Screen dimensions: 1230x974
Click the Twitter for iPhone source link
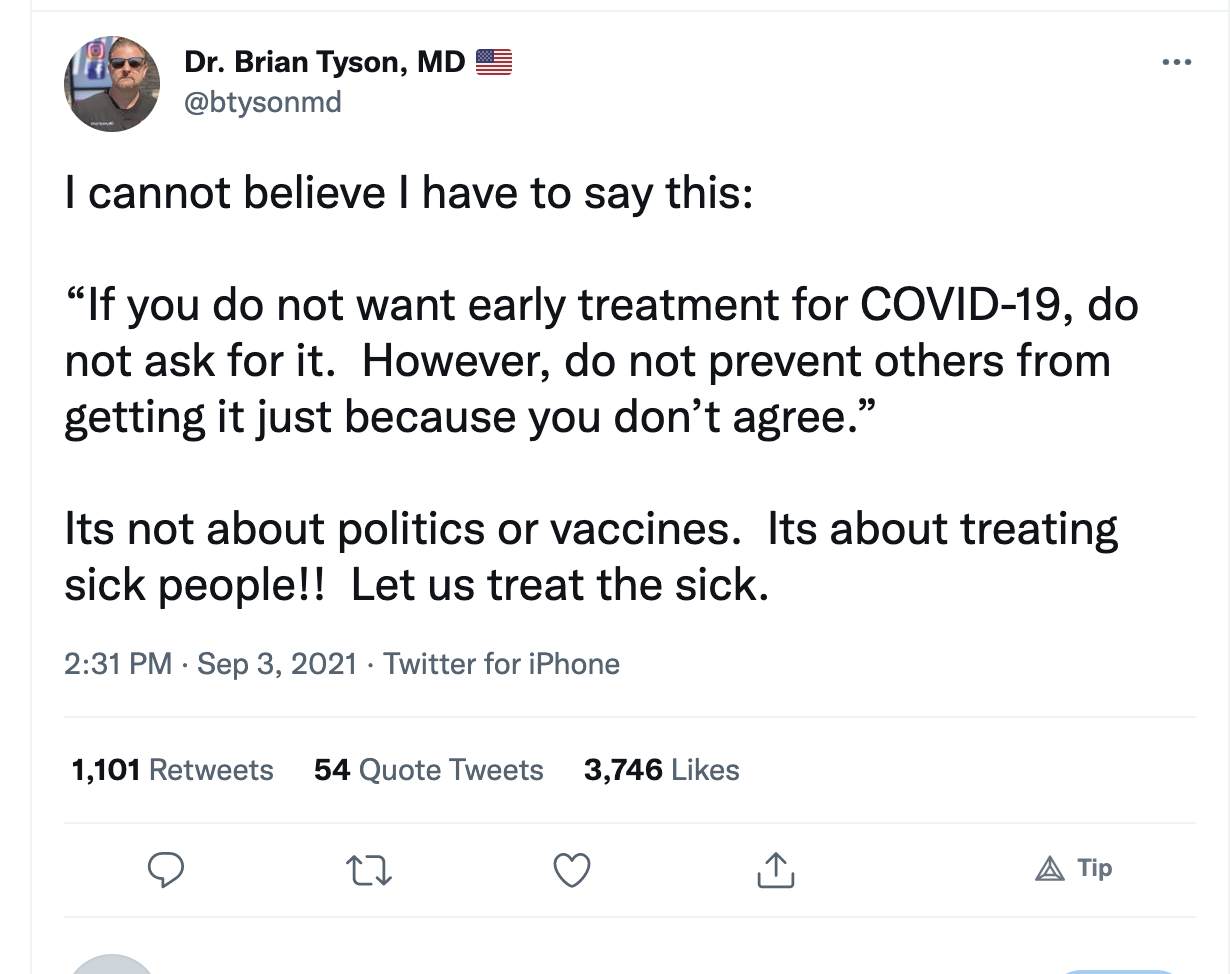click(x=501, y=664)
